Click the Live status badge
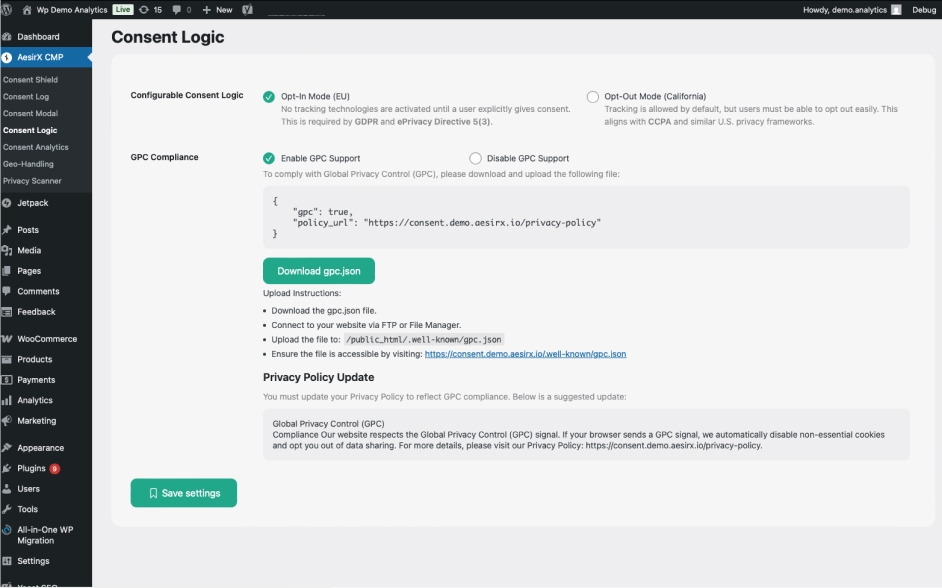The height and width of the screenshot is (588, 942). (123, 10)
